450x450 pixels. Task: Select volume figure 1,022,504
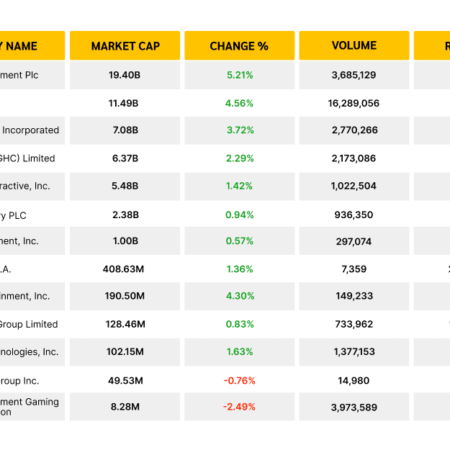click(354, 186)
